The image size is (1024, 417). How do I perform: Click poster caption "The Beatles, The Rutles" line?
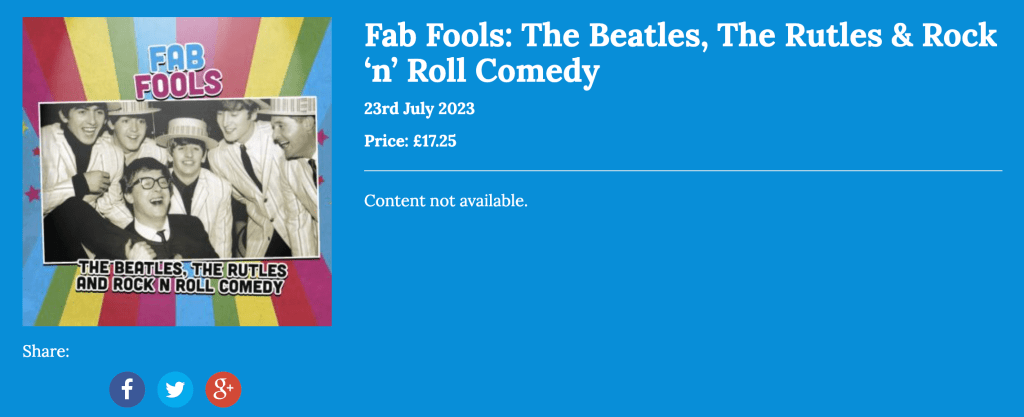(182, 269)
